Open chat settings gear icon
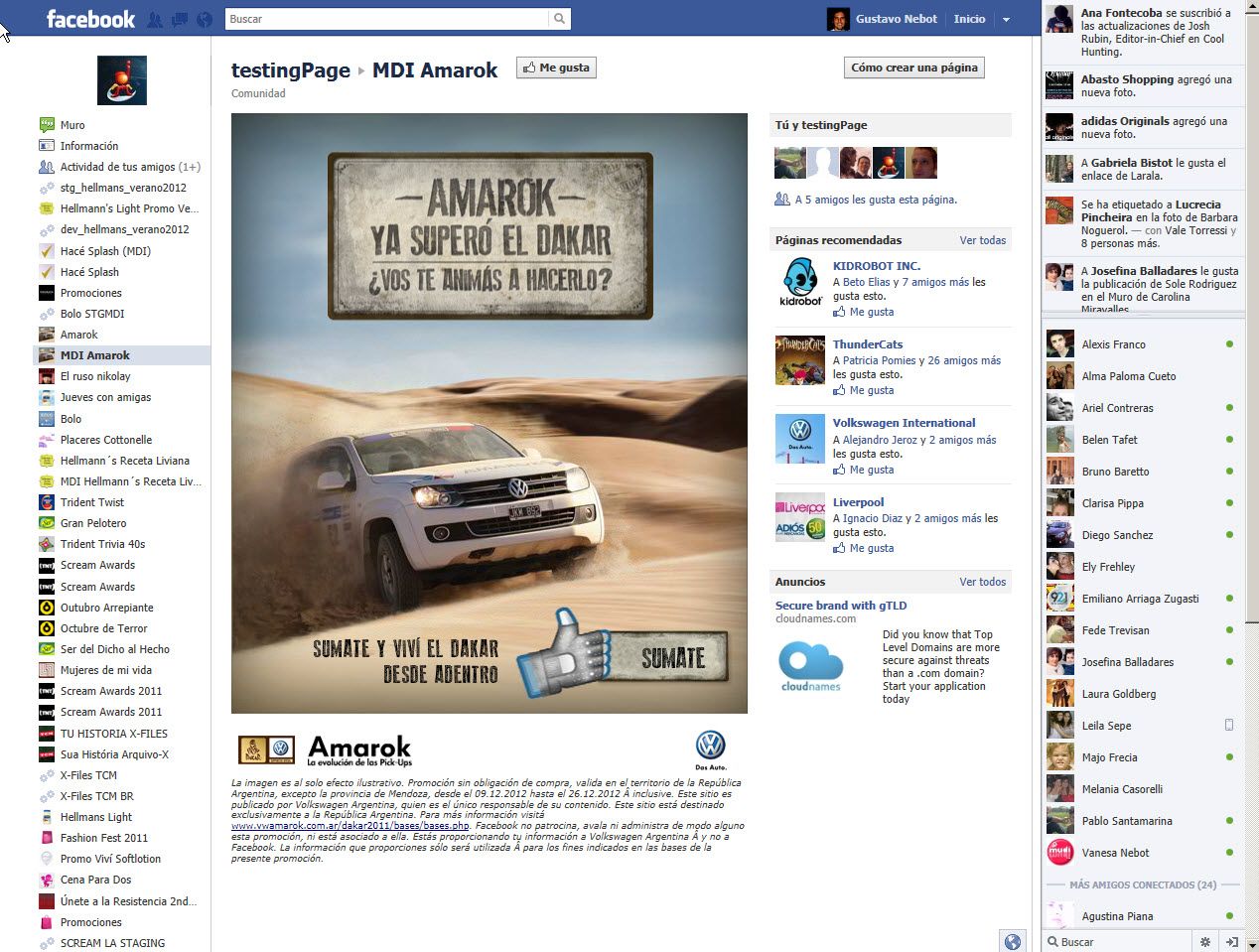This screenshot has height=952, width=1259. (x=1205, y=942)
